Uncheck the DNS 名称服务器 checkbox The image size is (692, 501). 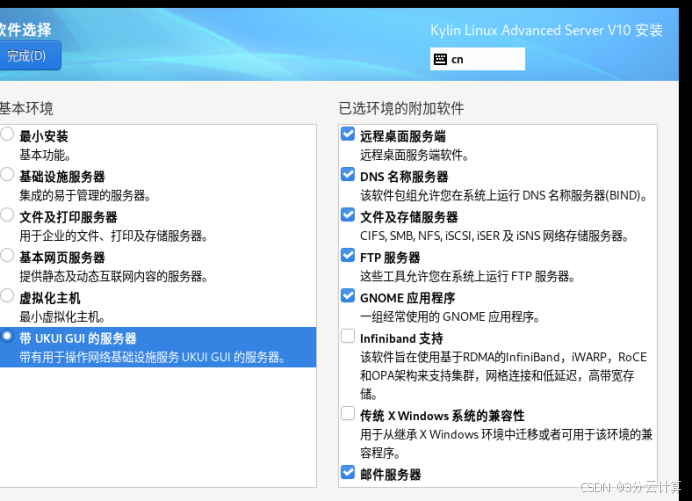coord(348,174)
